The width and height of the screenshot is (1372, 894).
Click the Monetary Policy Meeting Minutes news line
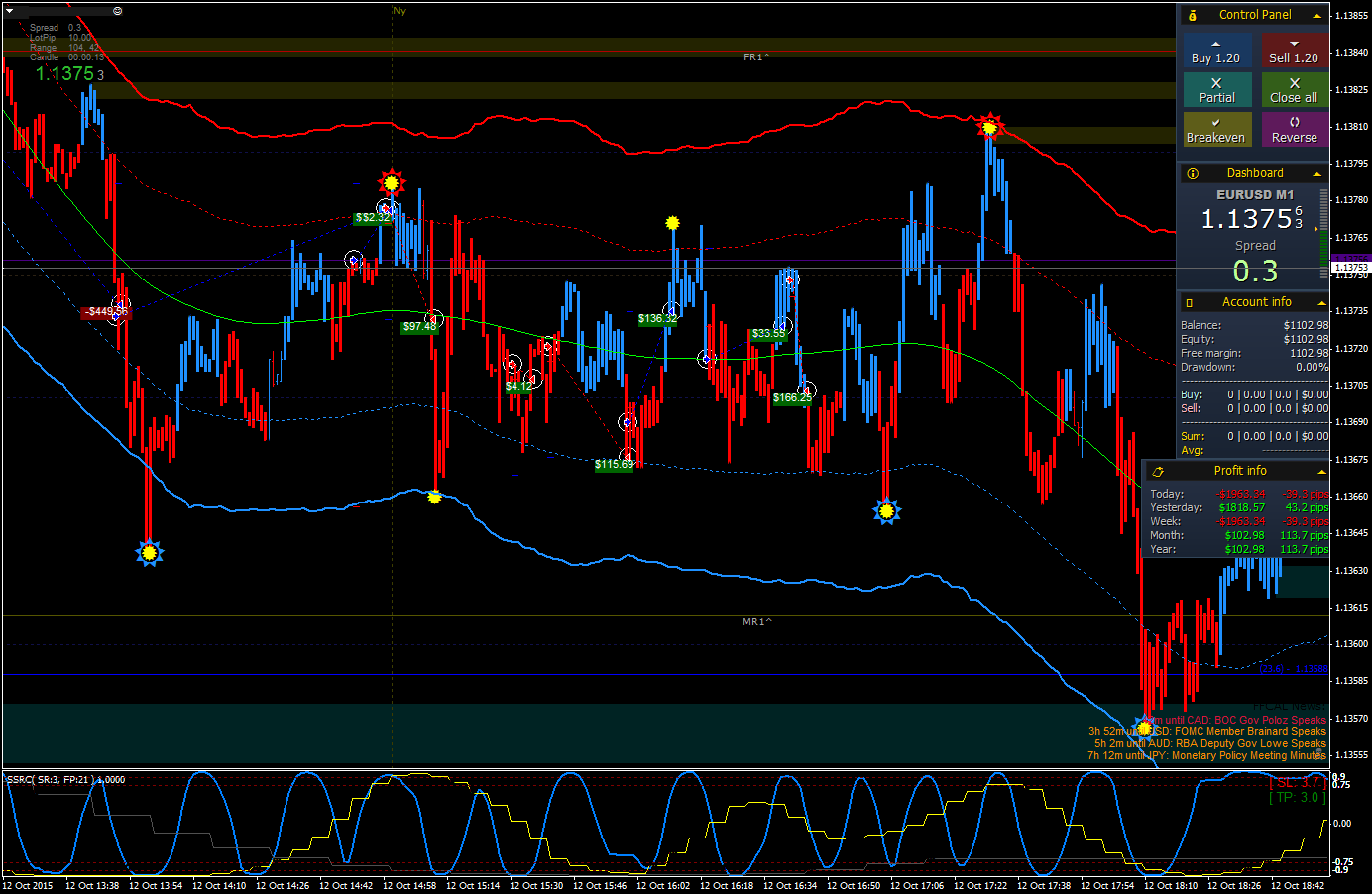click(x=1207, y=755)
